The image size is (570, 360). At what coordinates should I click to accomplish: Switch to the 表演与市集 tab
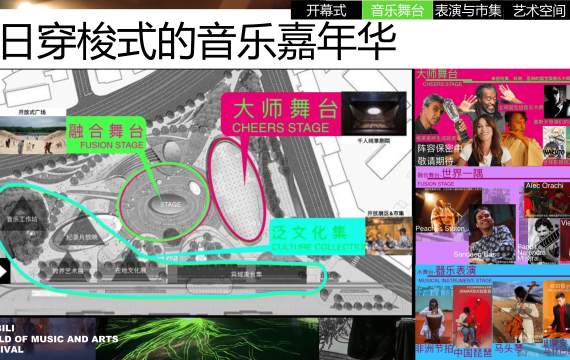click(x=468, y=10)
